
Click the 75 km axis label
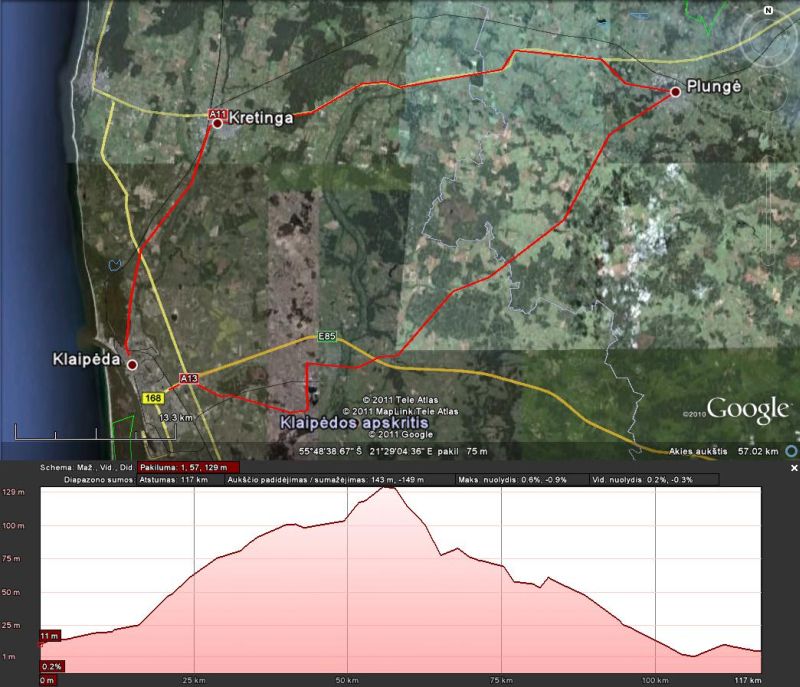pos(501,680)
